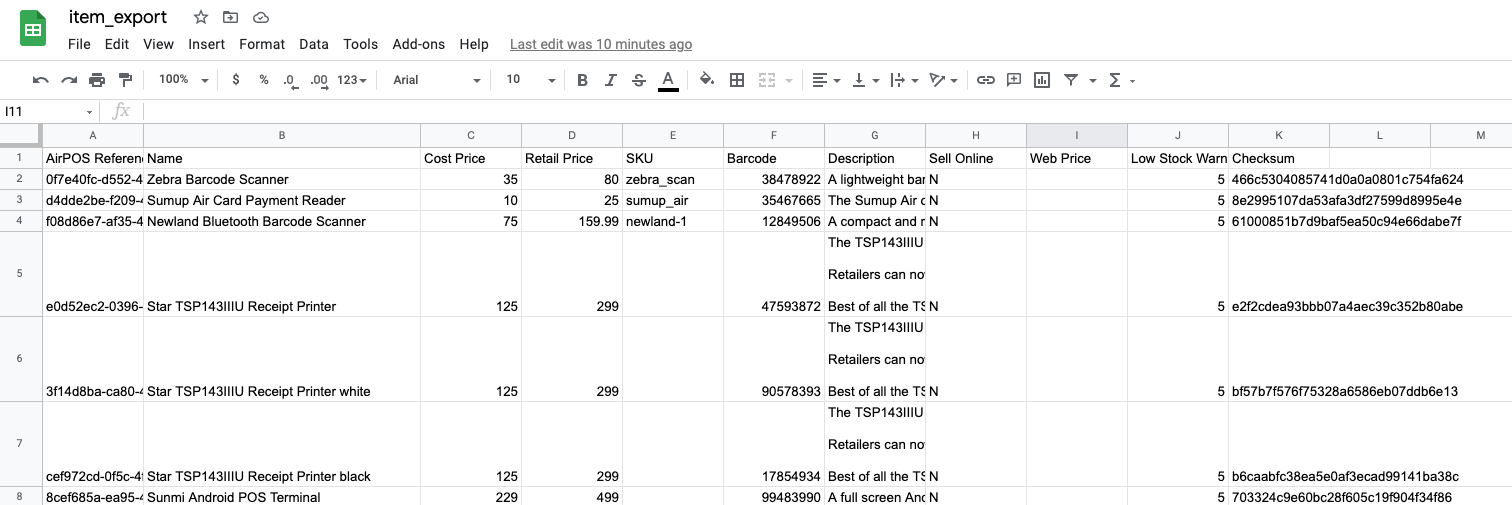Create a filter

pos(1071,80)
